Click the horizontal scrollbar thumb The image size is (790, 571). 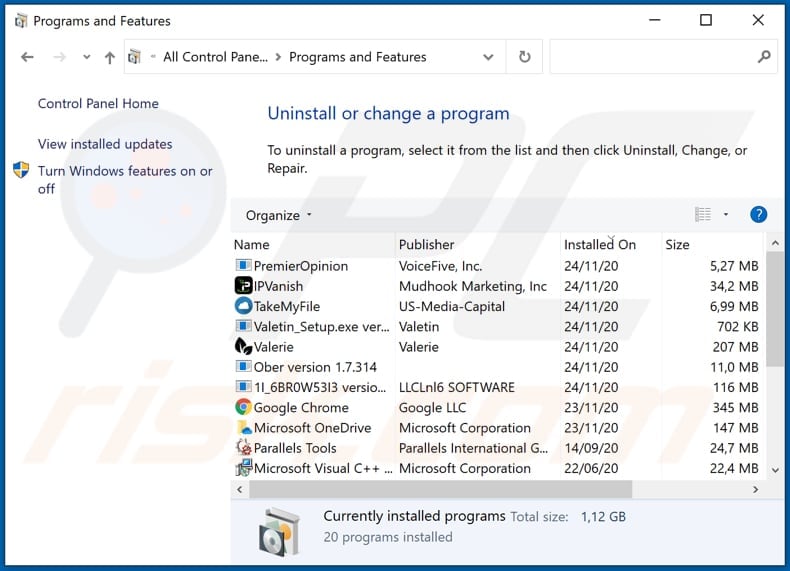[x=440, y=489]
